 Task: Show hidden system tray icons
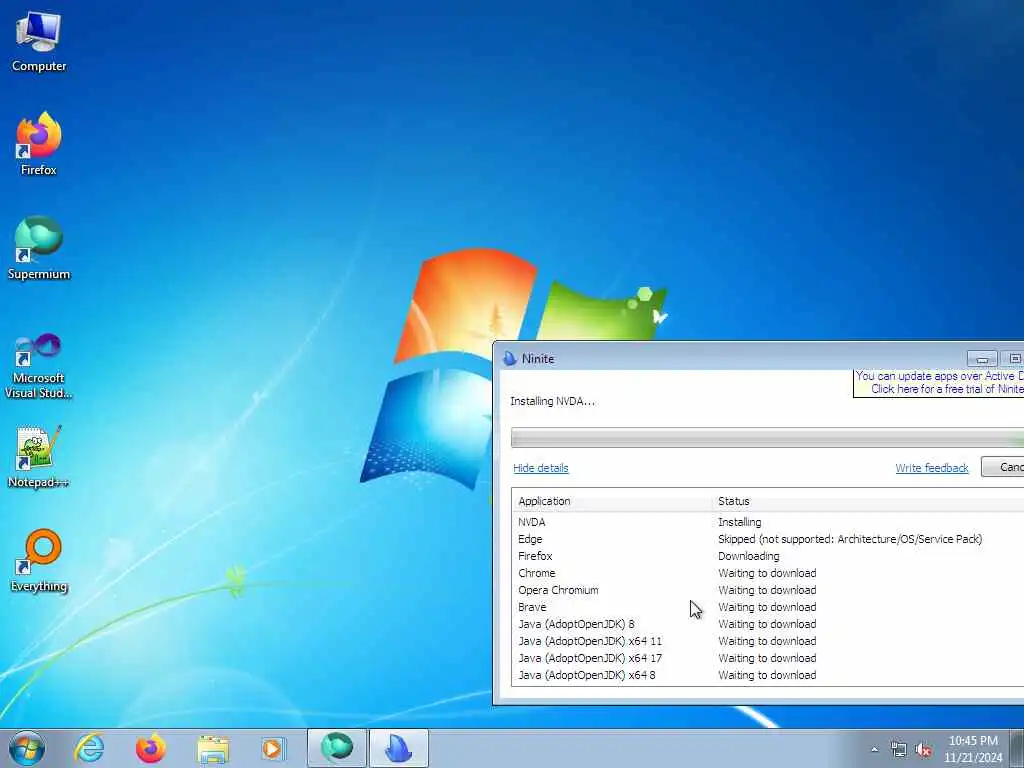click(x=874, y=750)
